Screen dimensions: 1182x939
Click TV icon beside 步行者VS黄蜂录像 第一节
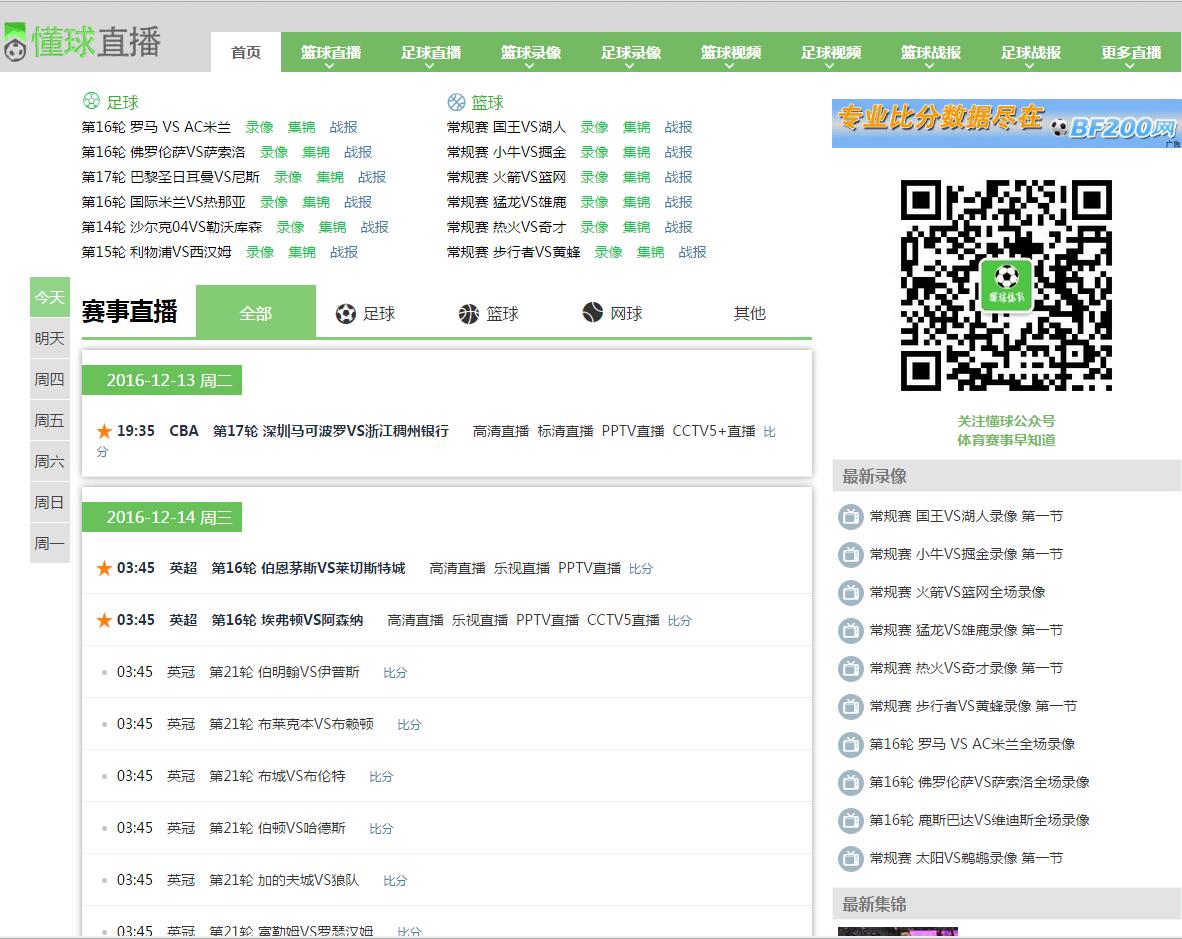850,706
